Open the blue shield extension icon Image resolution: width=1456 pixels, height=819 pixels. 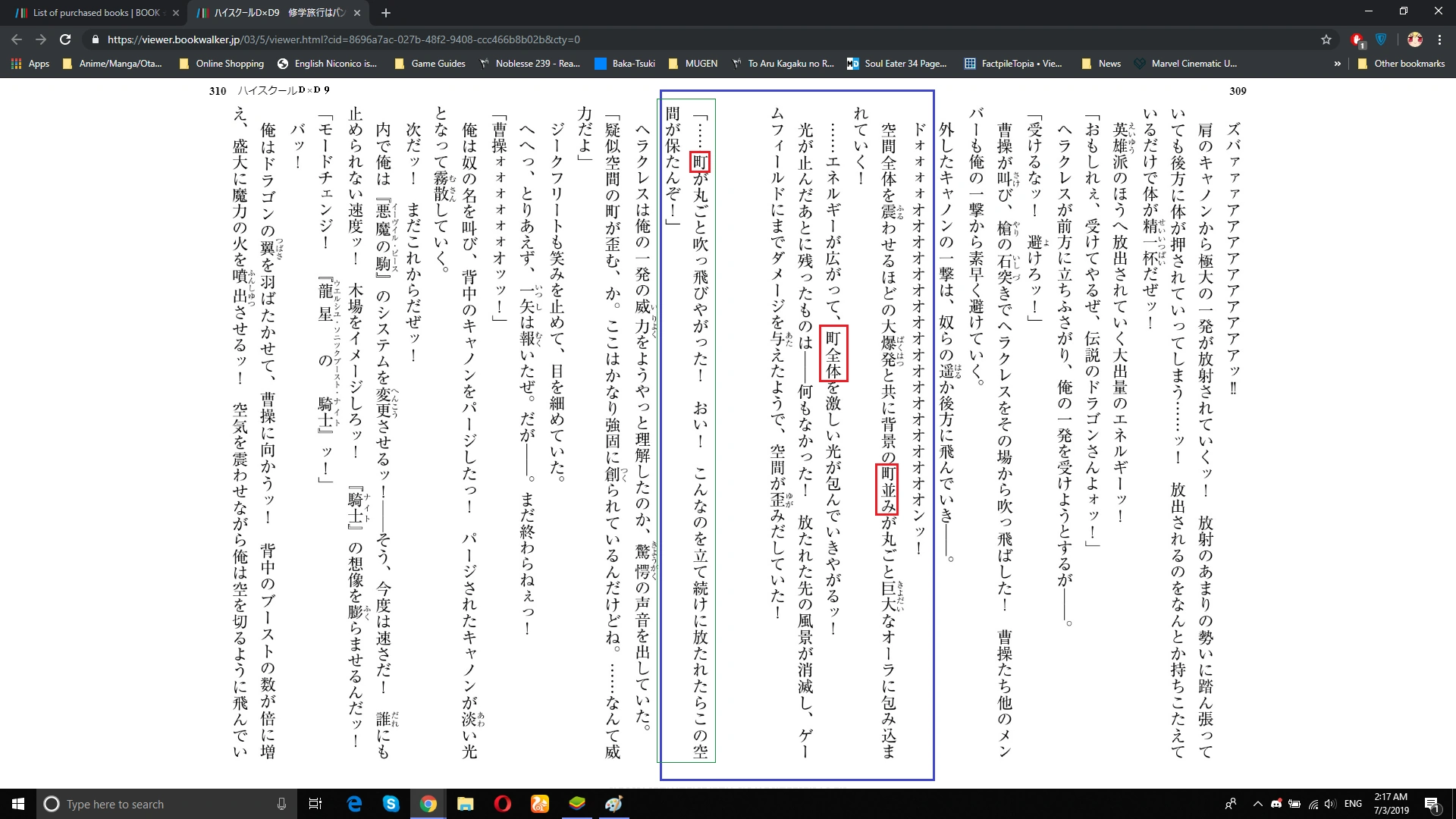tap(1382, 39)
